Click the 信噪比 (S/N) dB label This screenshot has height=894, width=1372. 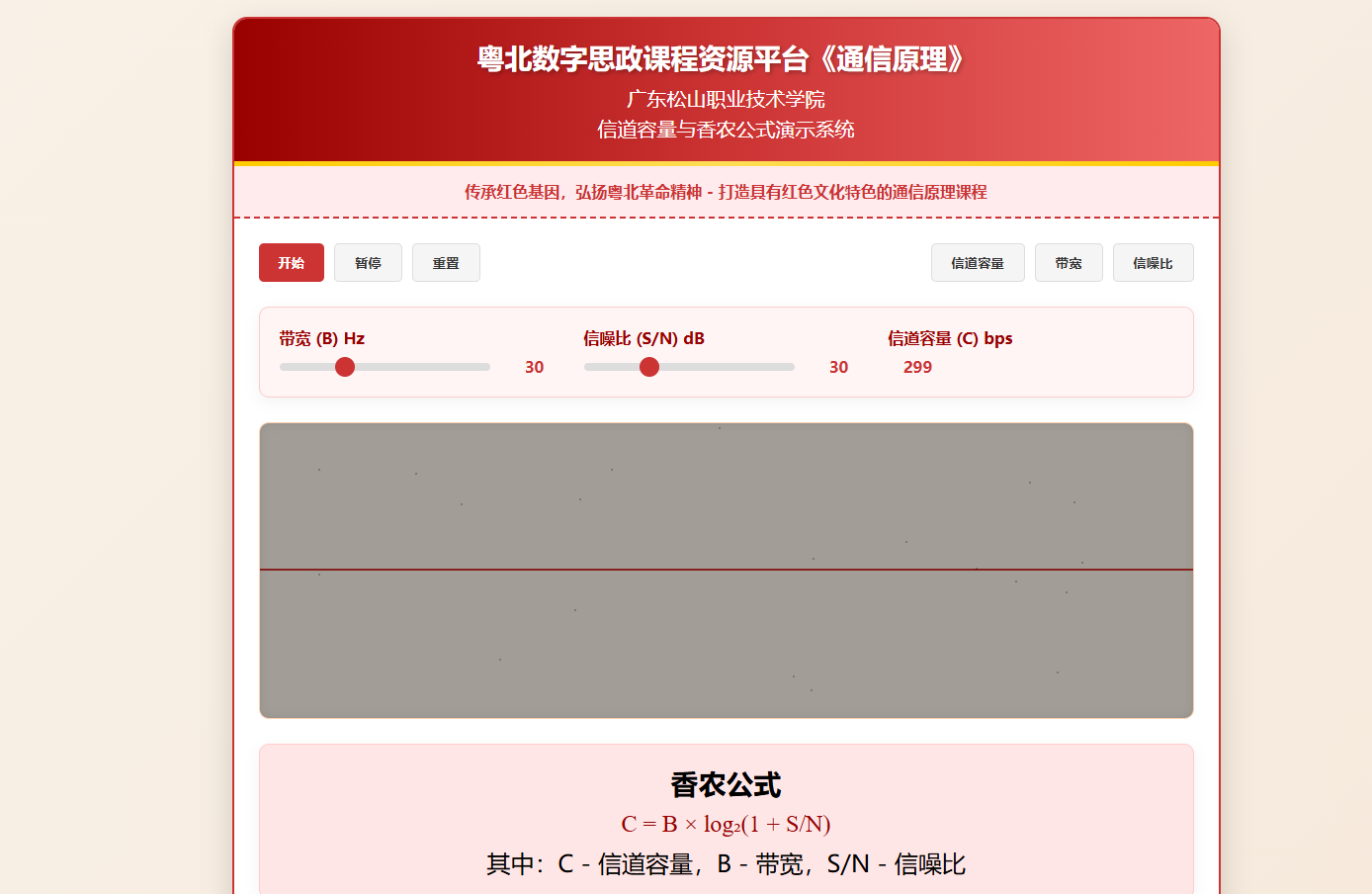coord(643,338)
